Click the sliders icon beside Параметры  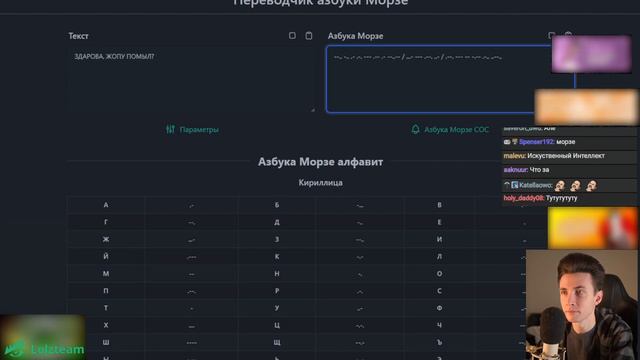[x=170, y=129]
